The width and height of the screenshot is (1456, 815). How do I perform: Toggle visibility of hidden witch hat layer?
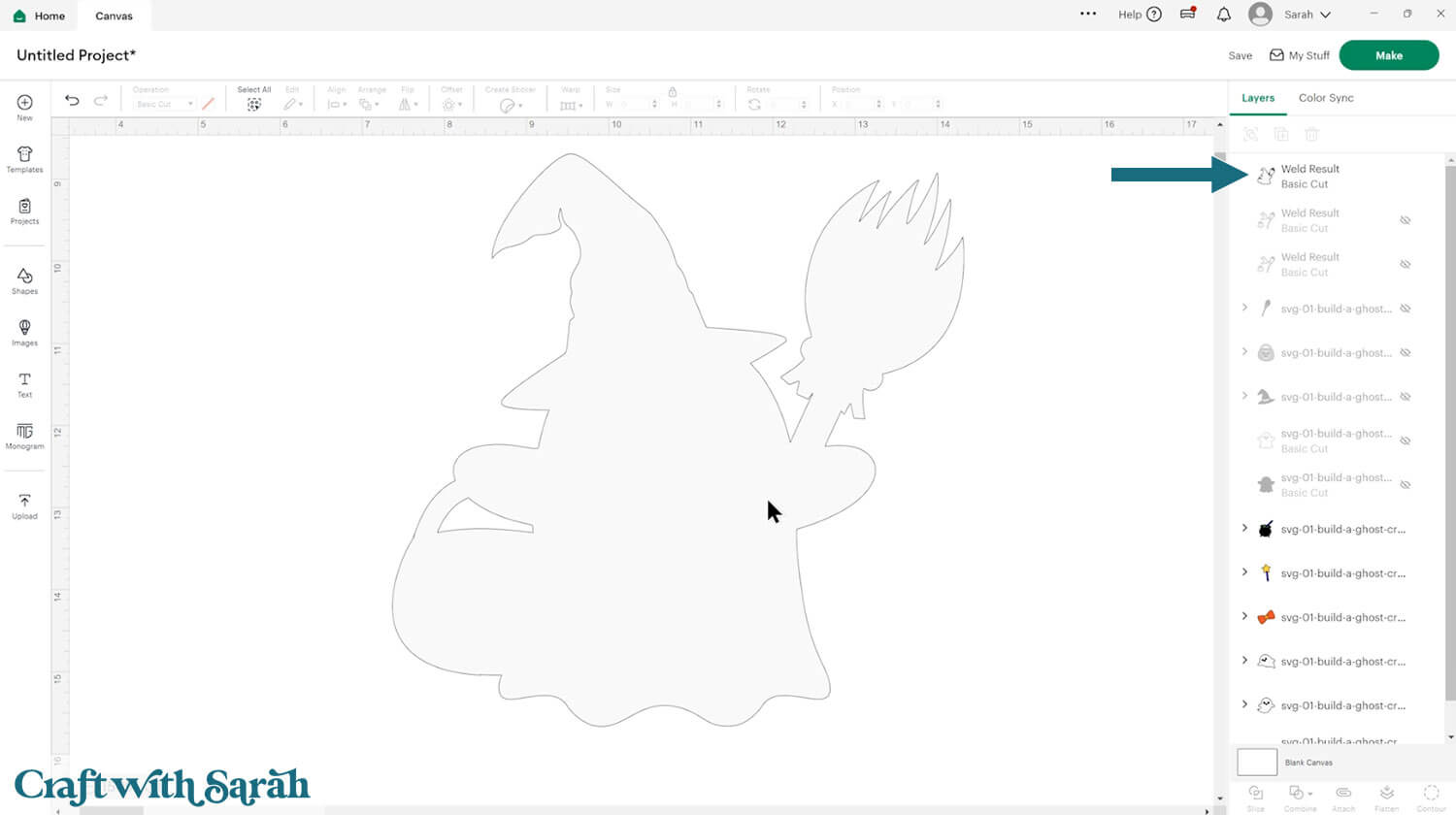(x=1405, y=397)
